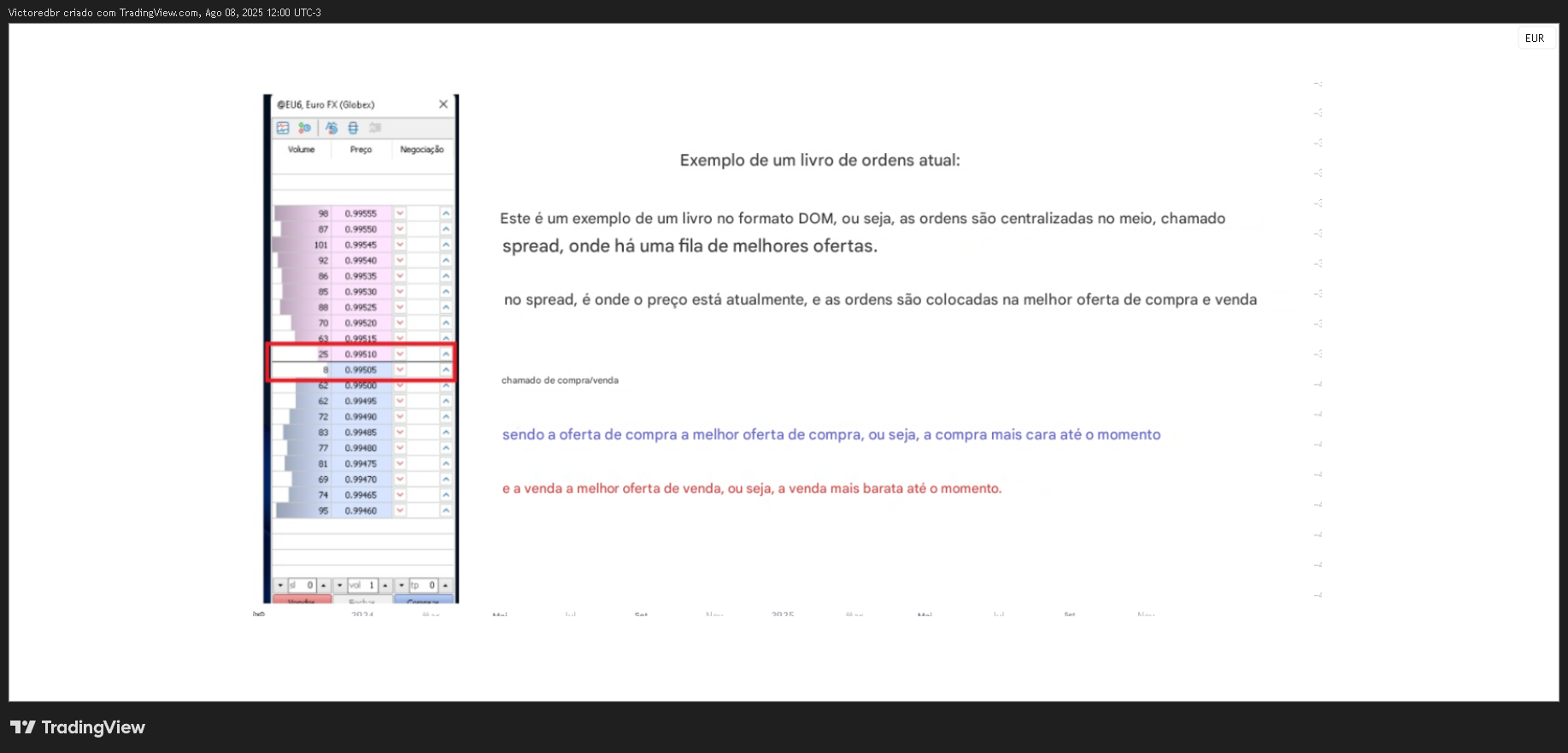This screenshot has width=1568, height=753.
Task: Click the second DOM toolbar icon with colored dots
Action: (304, 128)
